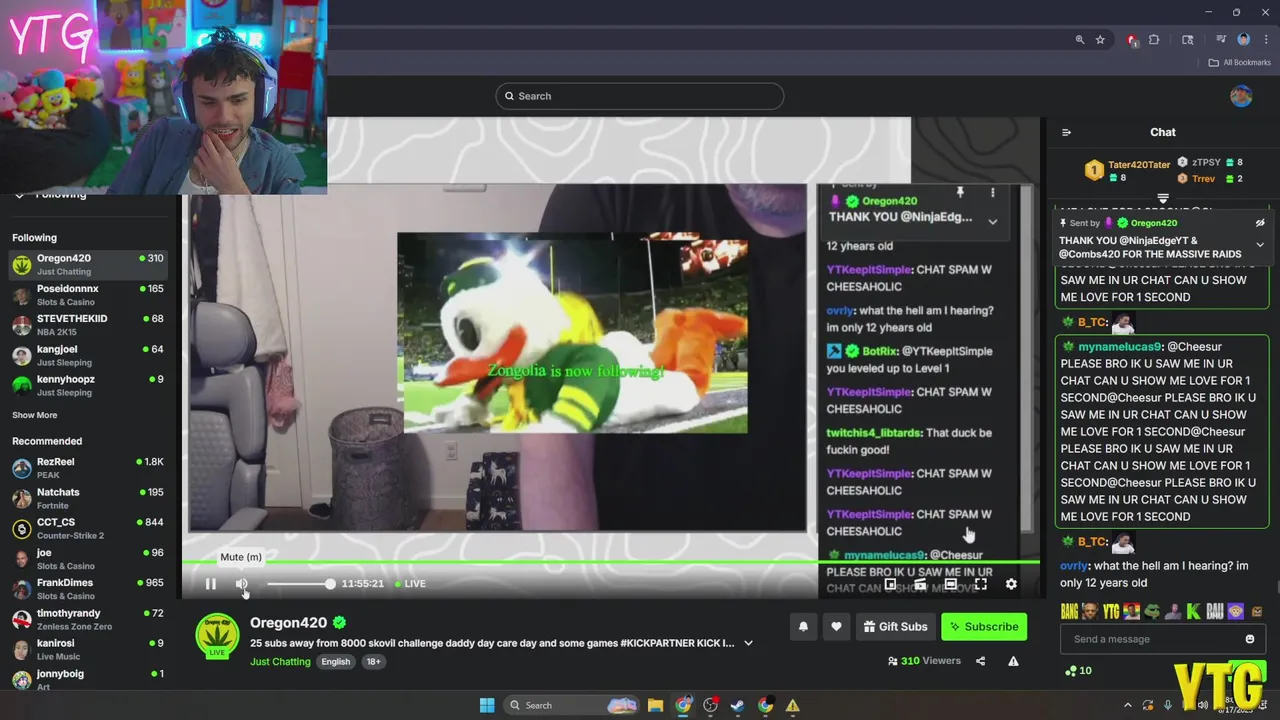The width and height of the screenshot is (1280, 720).
Task: Hide the pinned message in chat
Action: (x=1260, y=223)
